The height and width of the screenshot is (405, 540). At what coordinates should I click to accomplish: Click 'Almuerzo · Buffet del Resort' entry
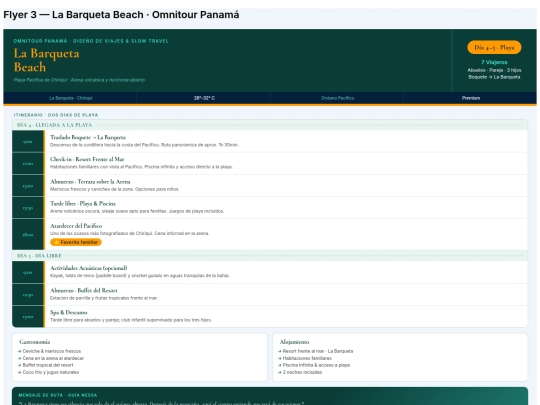coord(84,290)
